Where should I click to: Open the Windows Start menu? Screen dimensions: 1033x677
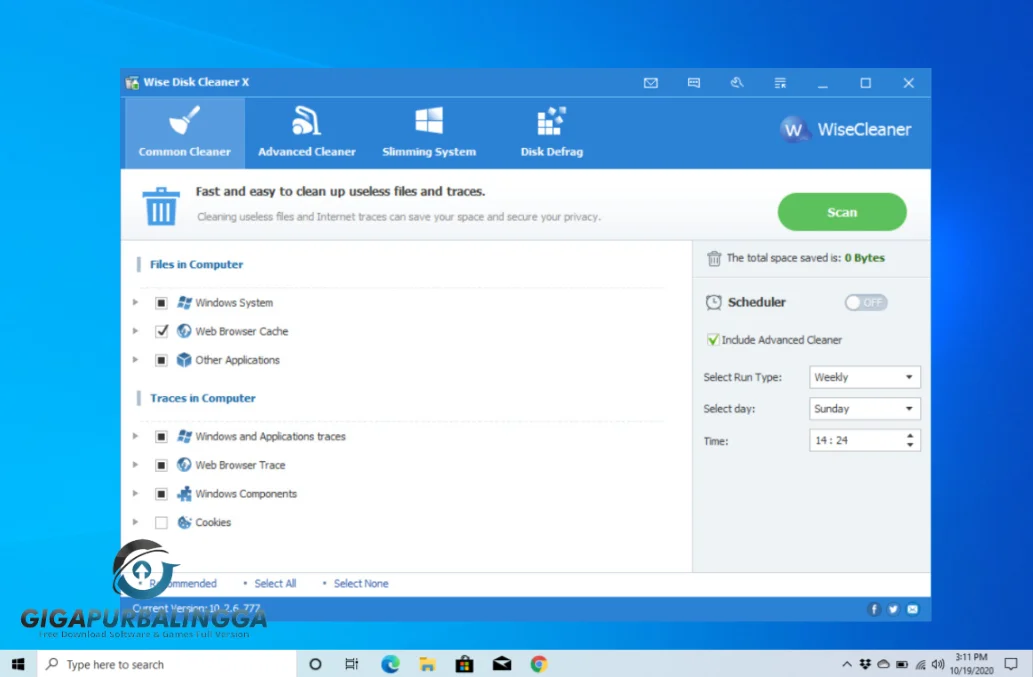(x=18, y=664)
